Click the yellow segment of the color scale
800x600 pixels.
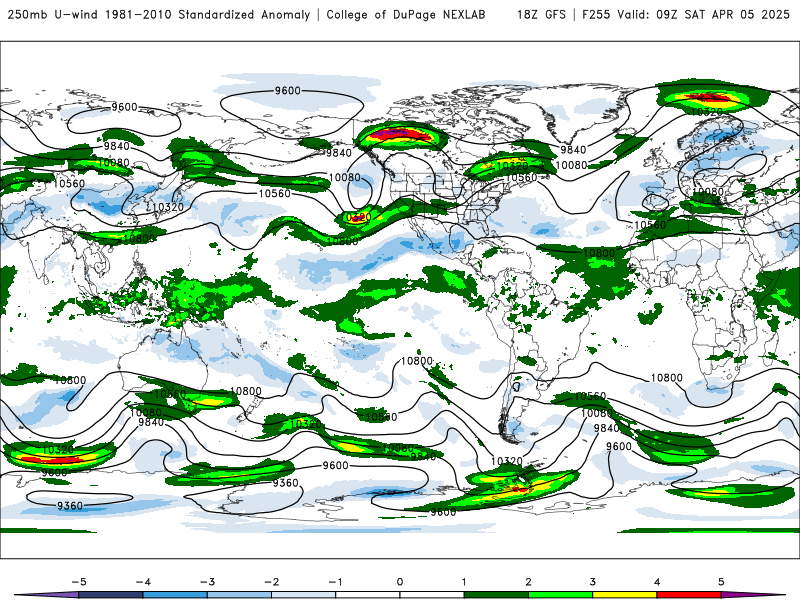tap(623, 595)
